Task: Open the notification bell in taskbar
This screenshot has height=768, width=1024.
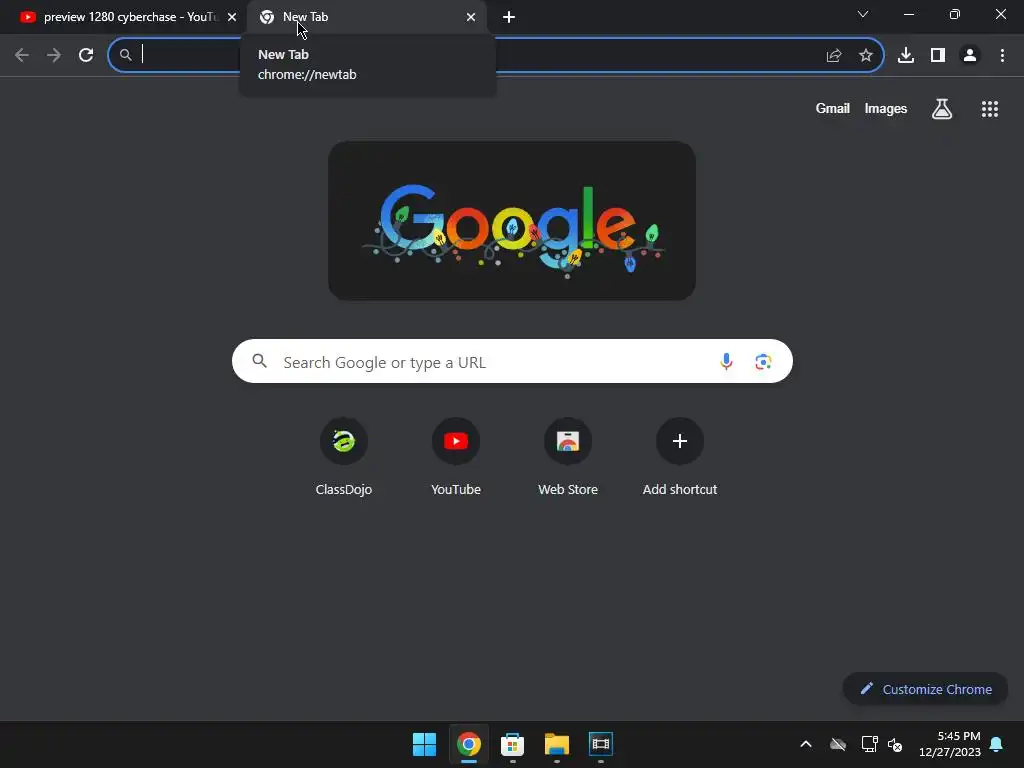Action: click(x=997, y=744)
